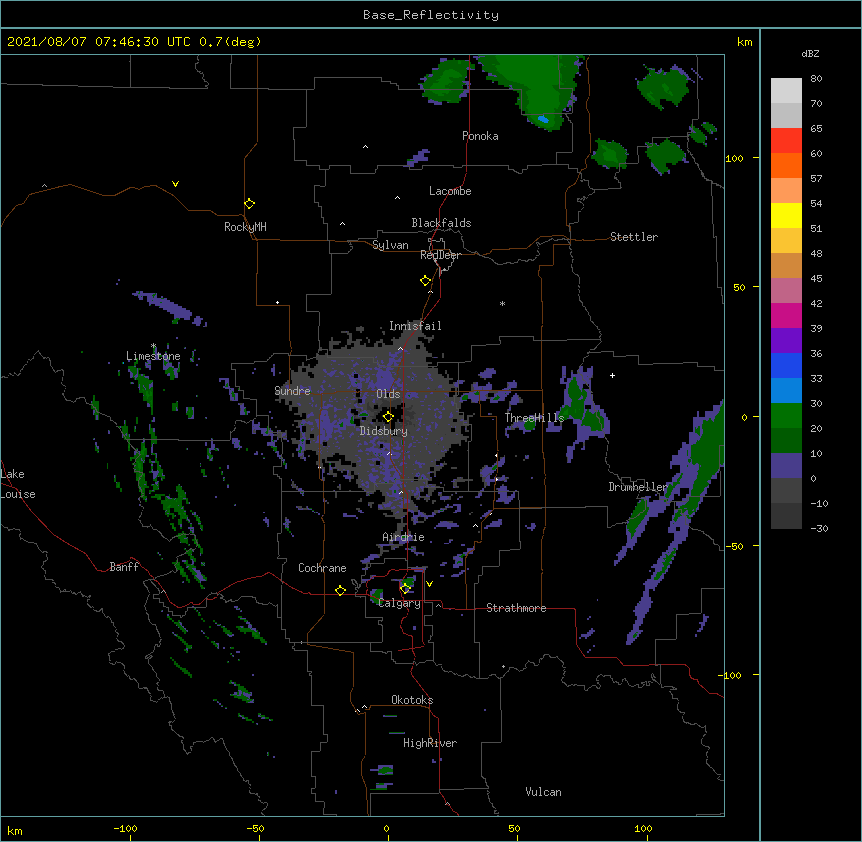Image resolution: width=862 pixels, height=842 pixels.
Task: Click the Olds town label
Action: [x=388, y=394]
